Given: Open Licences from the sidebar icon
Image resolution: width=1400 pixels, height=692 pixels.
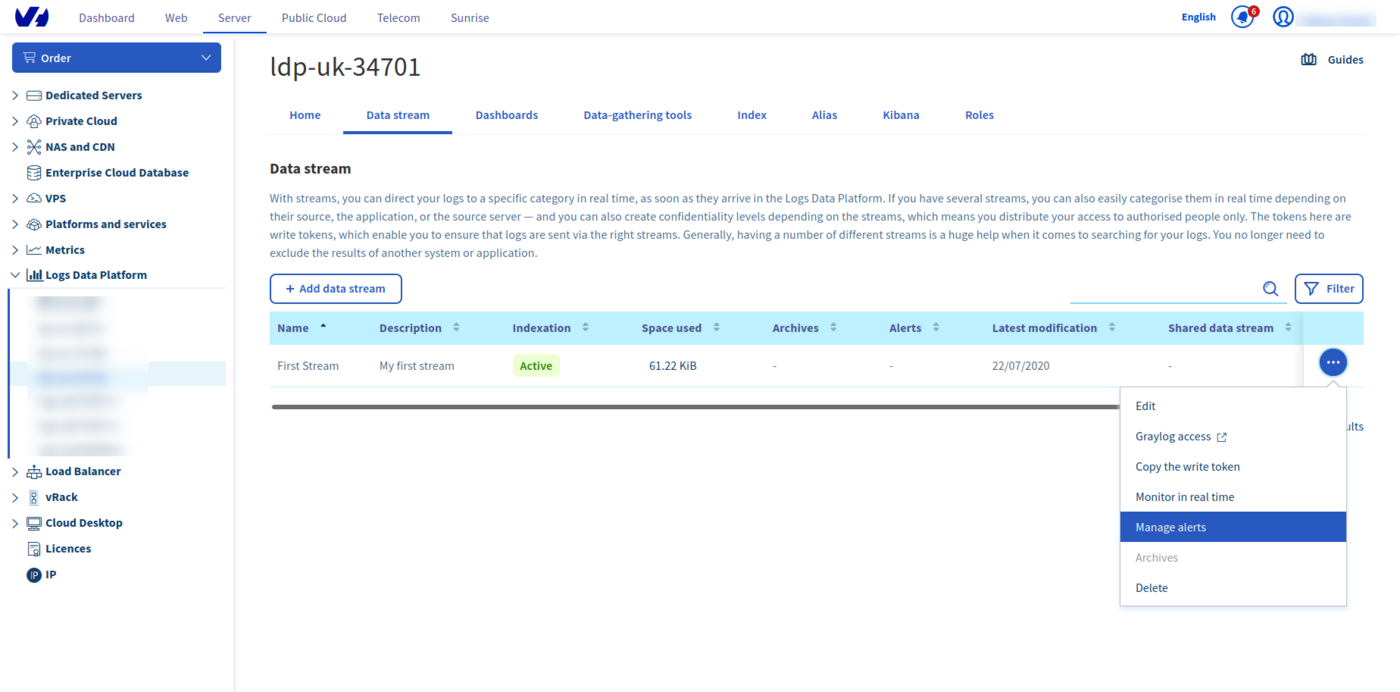Looking at the screenshot, I should [x=34, y=549].
